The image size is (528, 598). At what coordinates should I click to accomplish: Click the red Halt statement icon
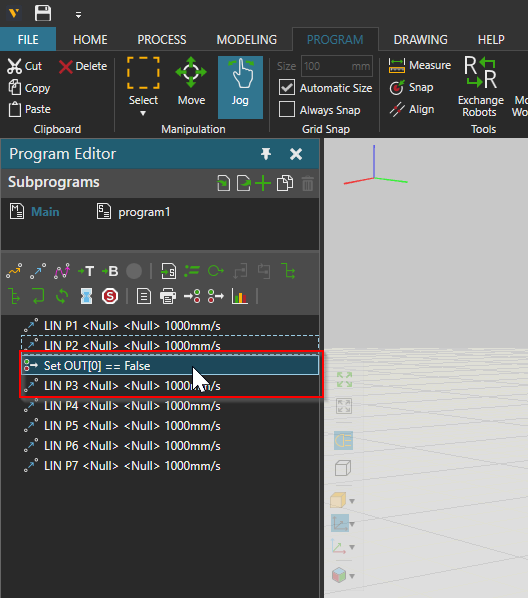click(110, 296)
